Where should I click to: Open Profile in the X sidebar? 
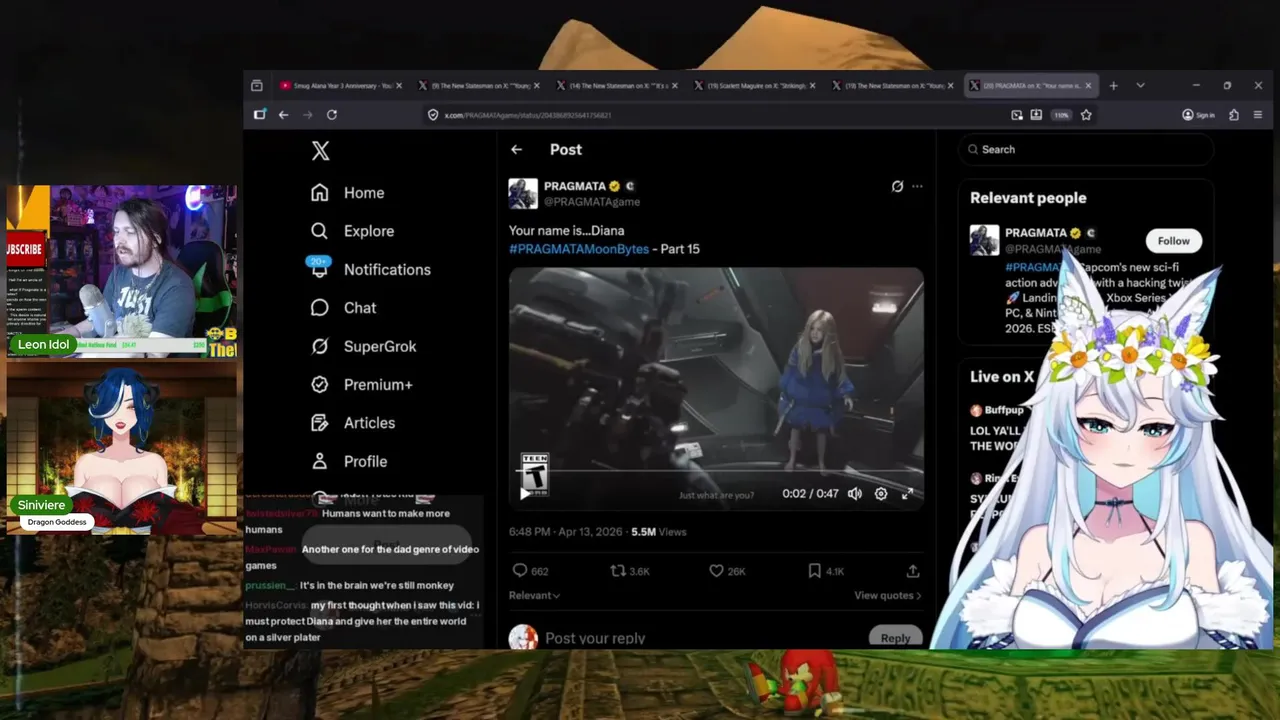[349, 462]
